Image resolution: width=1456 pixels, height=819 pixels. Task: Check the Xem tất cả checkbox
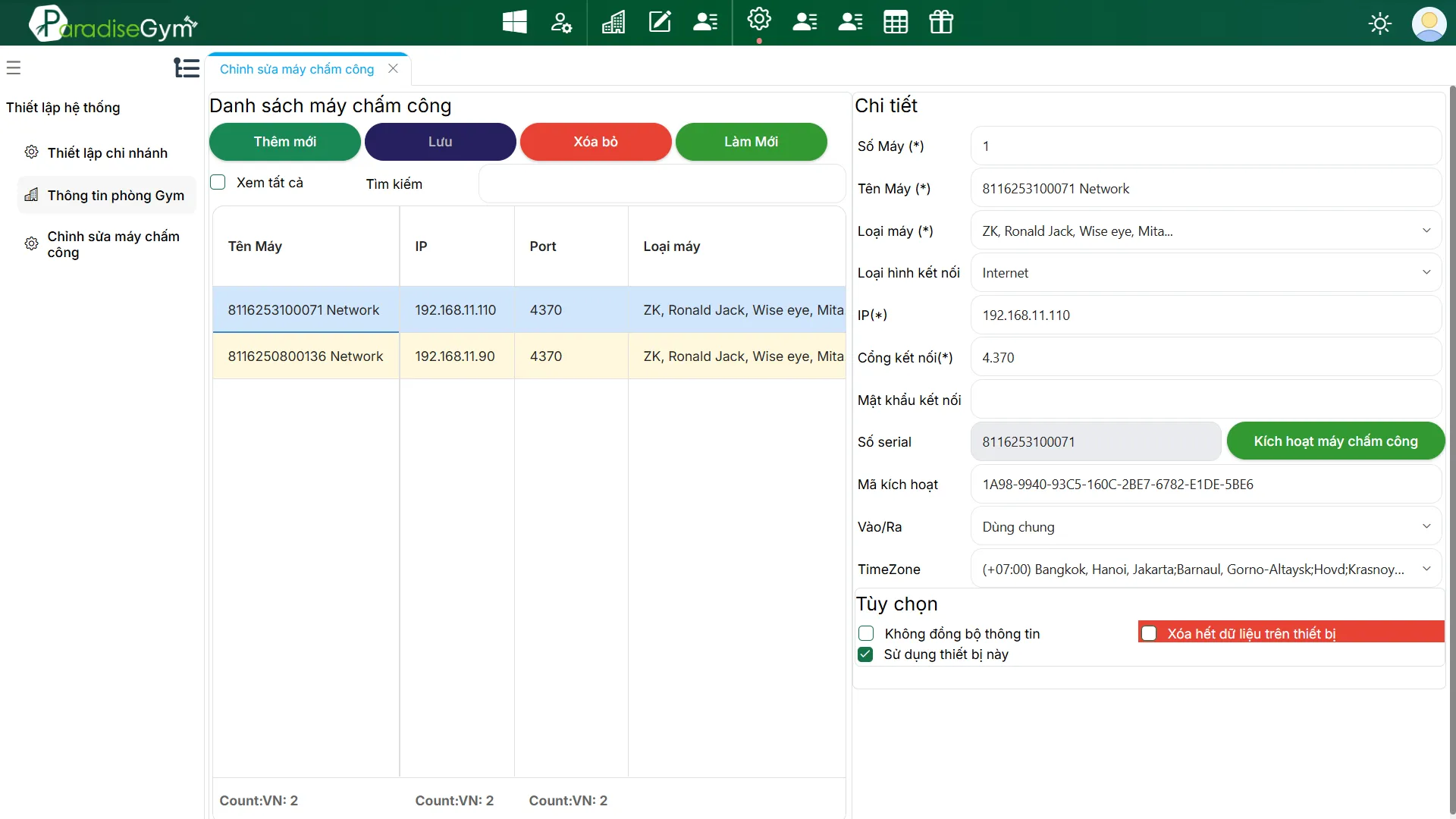click(x=218, y=182)
